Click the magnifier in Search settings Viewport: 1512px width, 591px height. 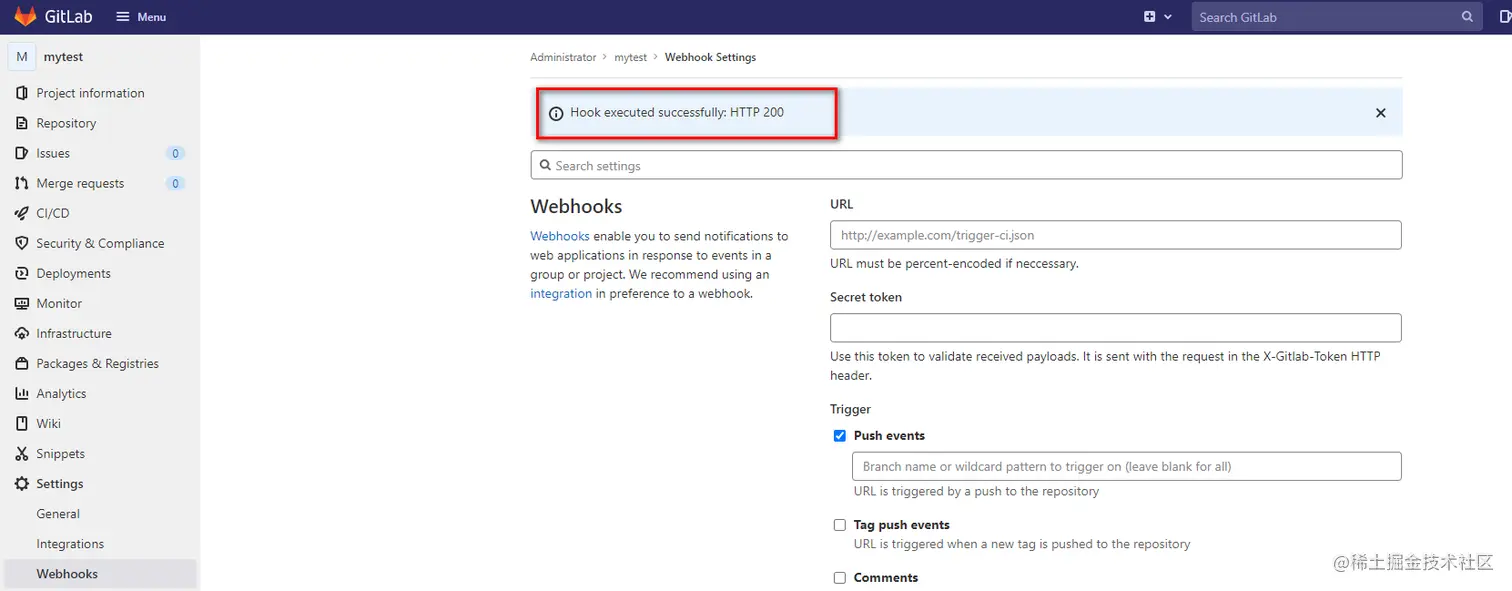545,165
